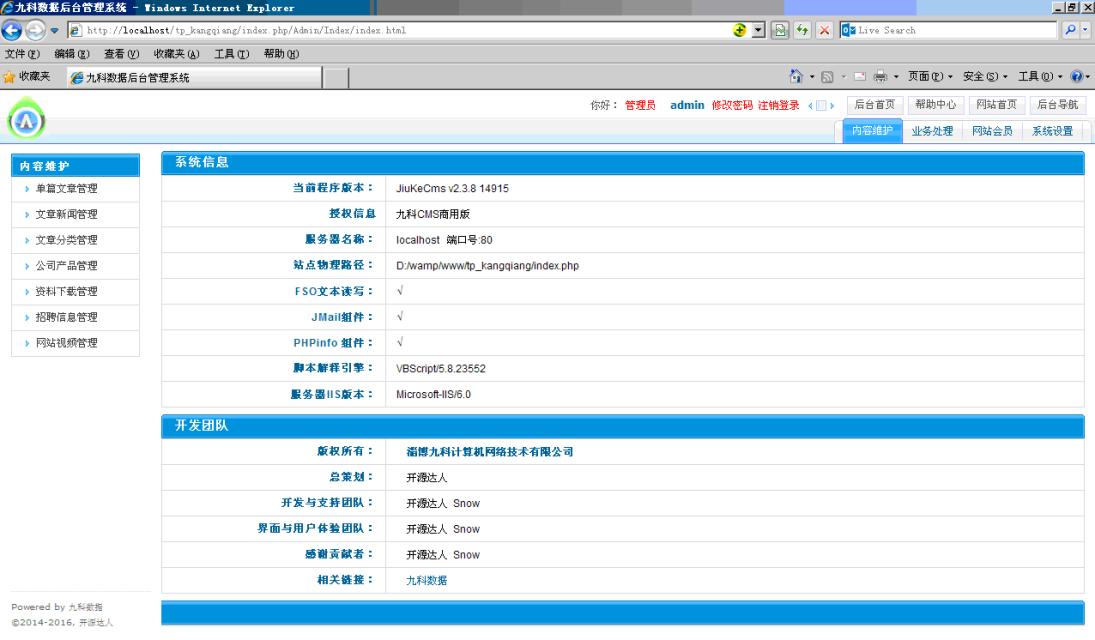Open the 查看(V) menu

(x=122, y=54)
